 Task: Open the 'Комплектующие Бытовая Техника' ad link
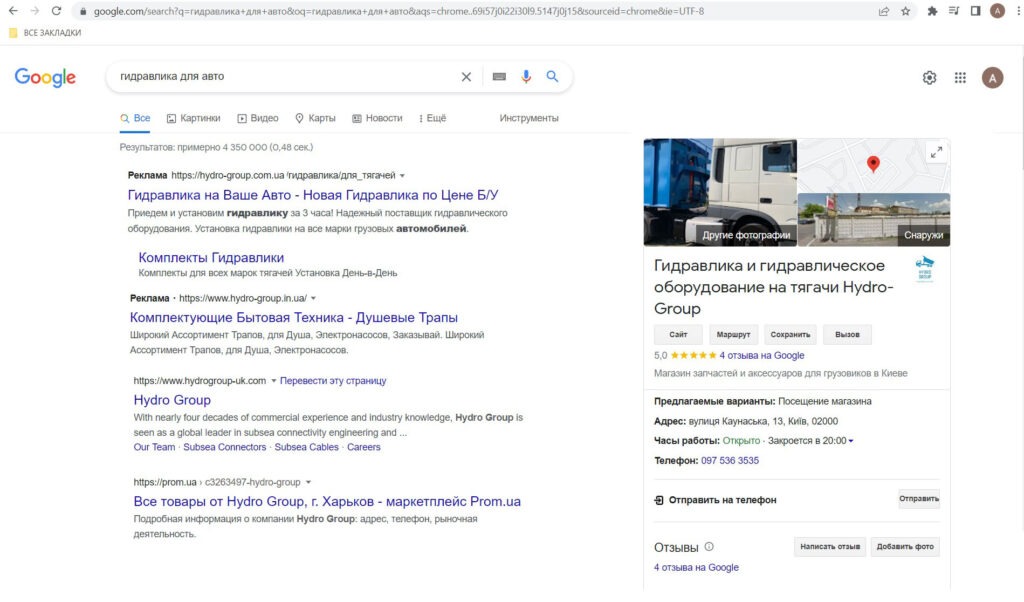point(294,318)
